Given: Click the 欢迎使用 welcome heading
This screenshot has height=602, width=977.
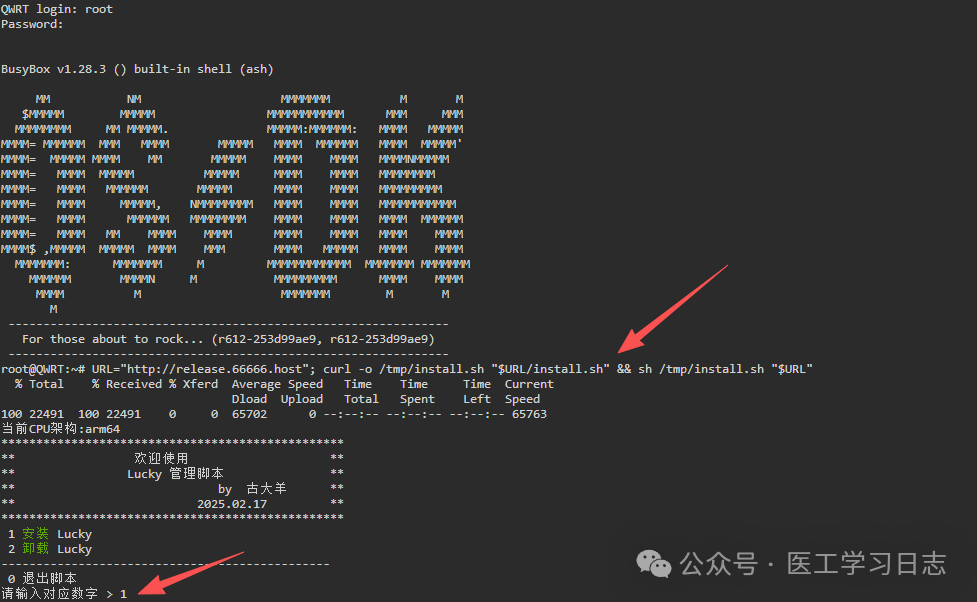Looking at the screenshot, I should (x=161, y=459).
